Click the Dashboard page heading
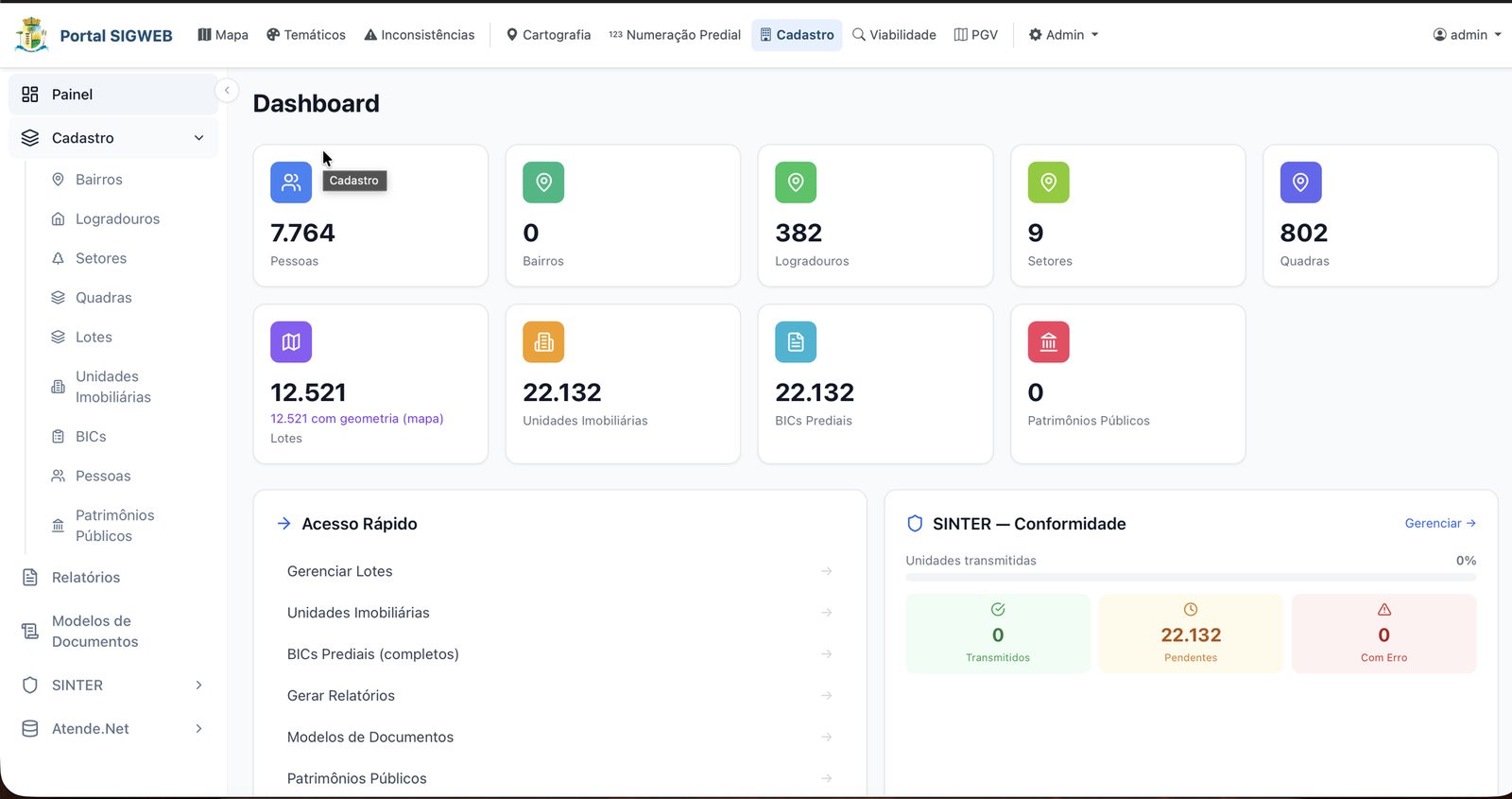The height and width of the screenshot is (799, 1512). [x=317, y=104]
